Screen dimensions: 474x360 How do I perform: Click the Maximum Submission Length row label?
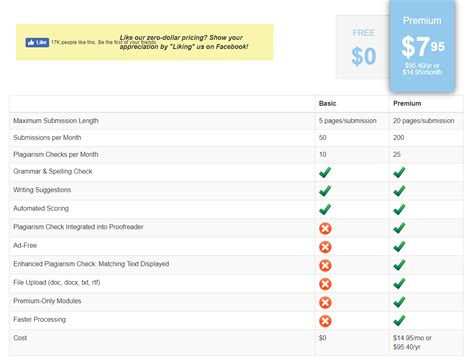pyautogui.click(x=56, y=121)
